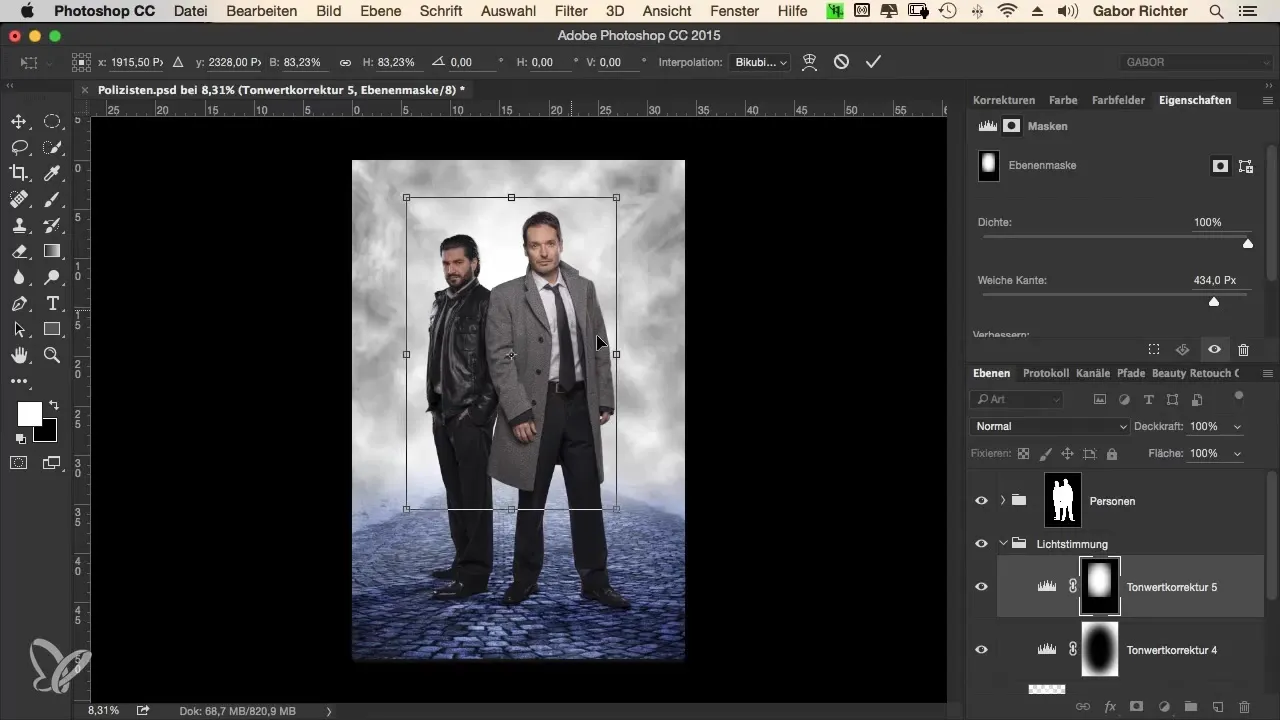Select the Path Selection tool
This screenshot has height=720, width=1280.
pyautogui.click(x=19, y=329)
